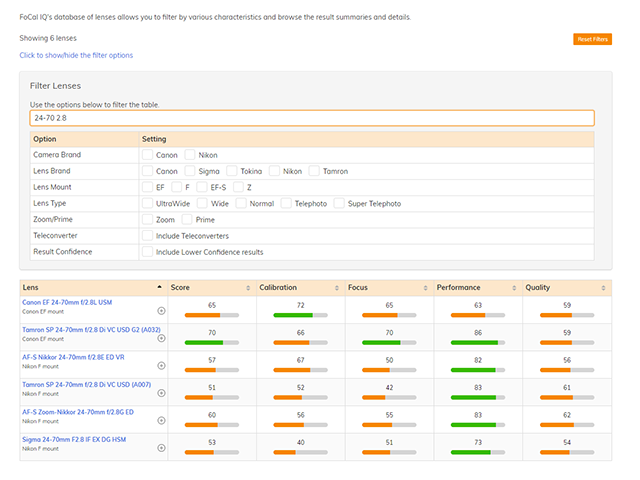Sort table by Lens column arrow

(160, 287)
